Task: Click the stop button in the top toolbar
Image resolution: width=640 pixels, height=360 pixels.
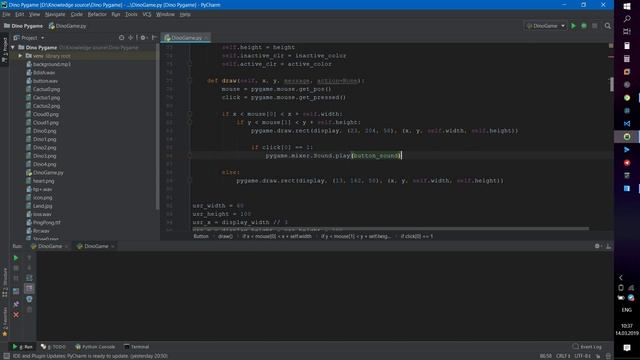Action: point(595,26)
